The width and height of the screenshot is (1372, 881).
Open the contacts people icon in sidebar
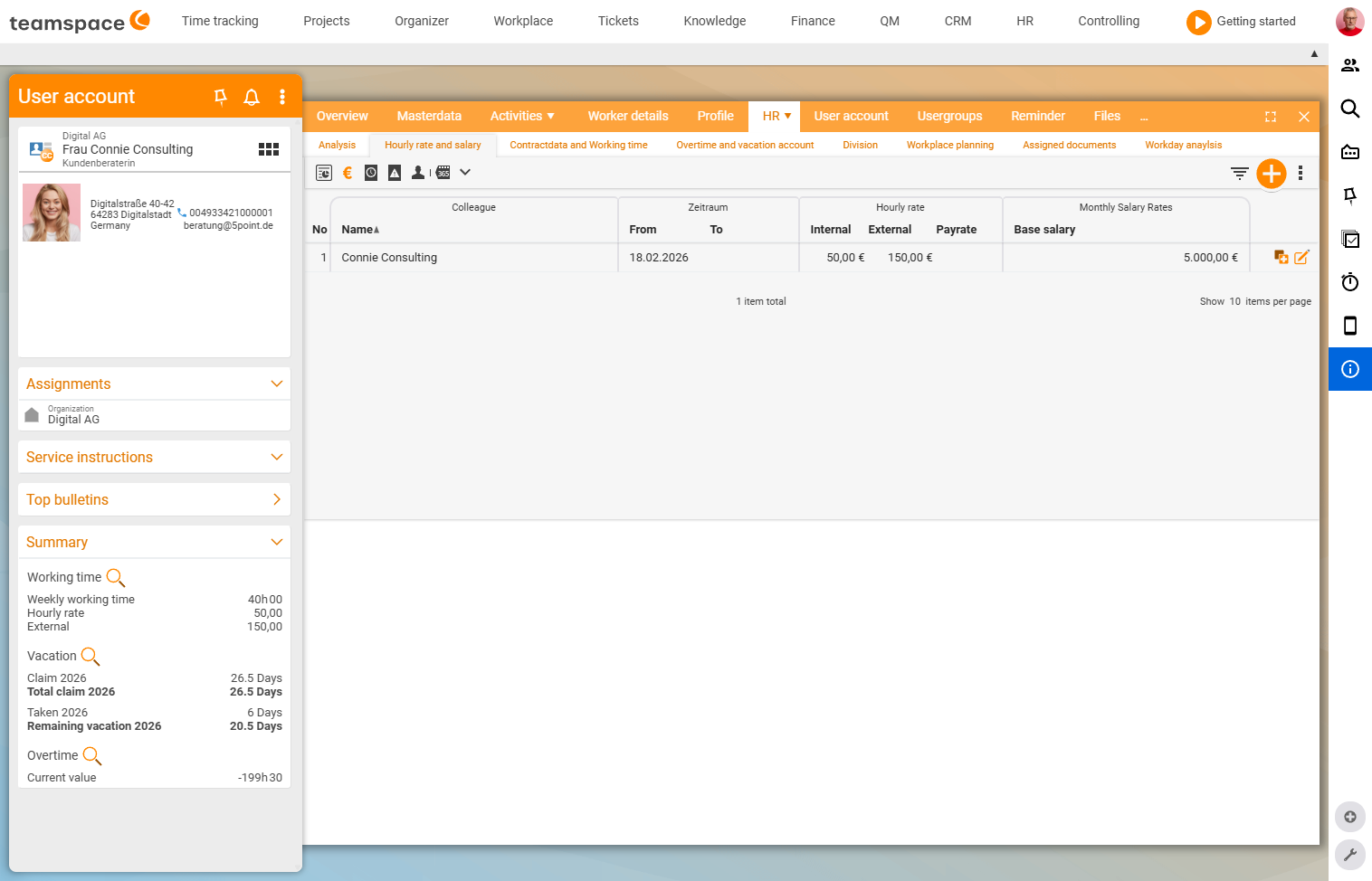1350,65
